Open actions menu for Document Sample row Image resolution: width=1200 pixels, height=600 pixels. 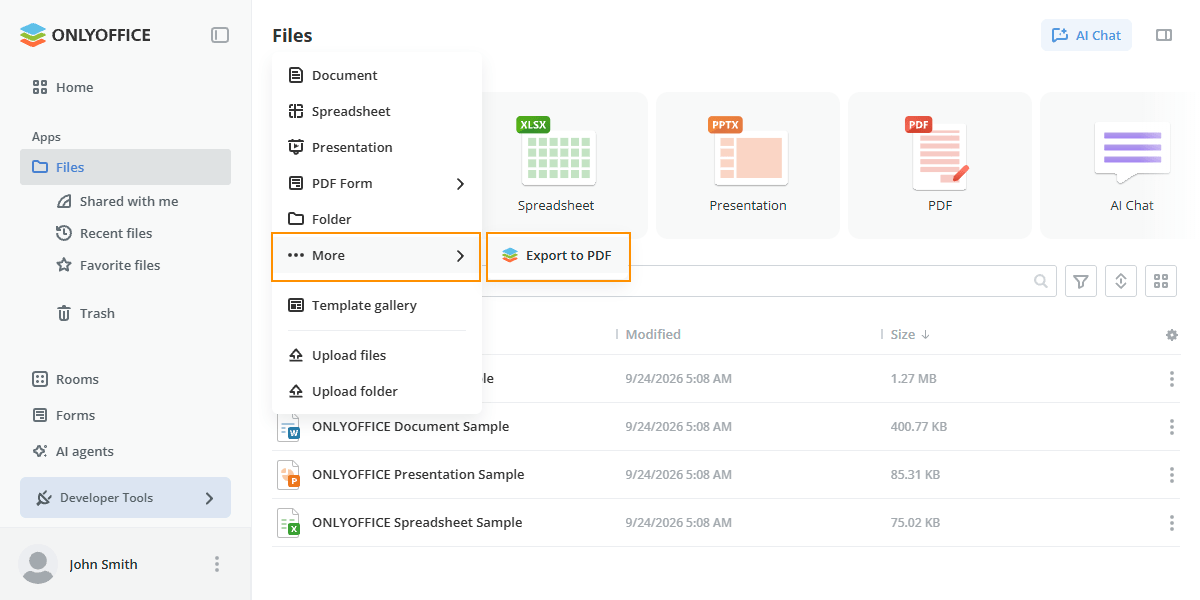click(1172, 427)
